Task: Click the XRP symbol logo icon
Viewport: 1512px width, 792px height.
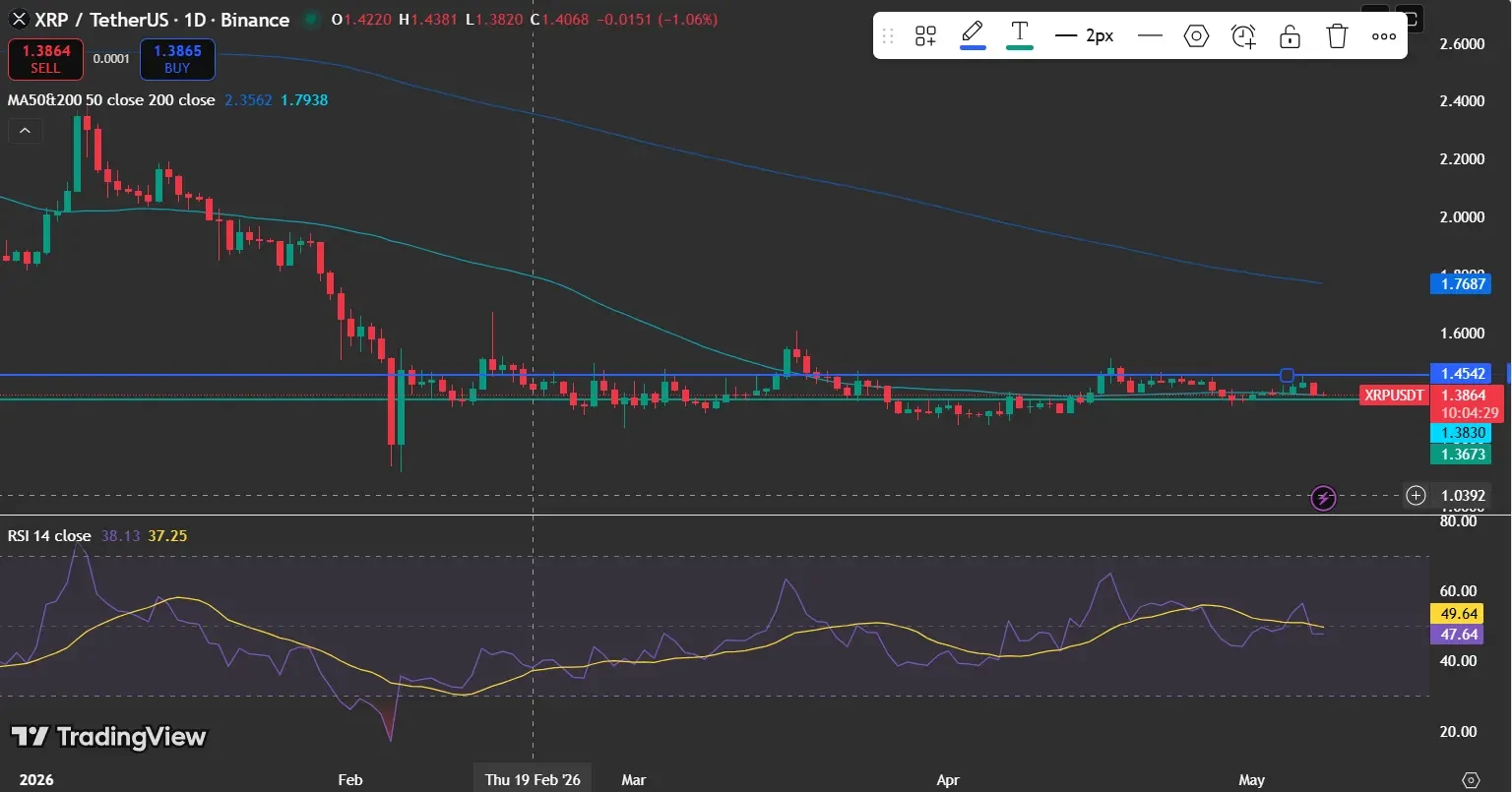Action: (18, 19)
